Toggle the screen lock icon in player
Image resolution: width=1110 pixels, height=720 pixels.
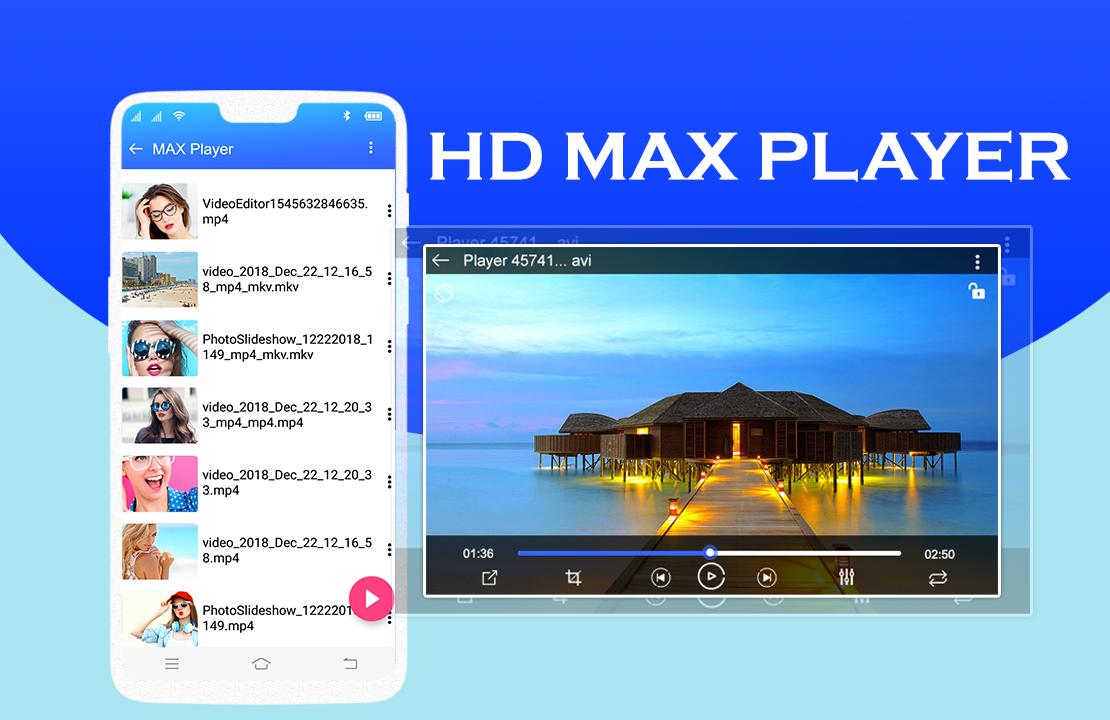(x=976, y=290)
